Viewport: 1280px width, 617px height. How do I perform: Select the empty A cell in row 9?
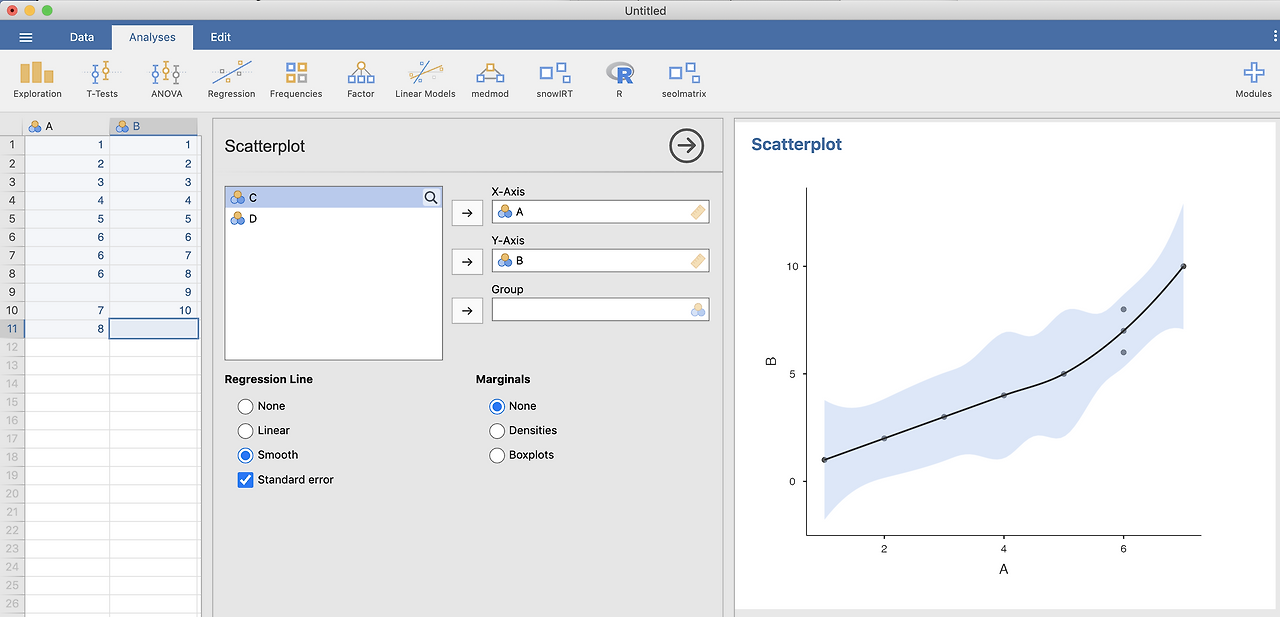[67, 292]
